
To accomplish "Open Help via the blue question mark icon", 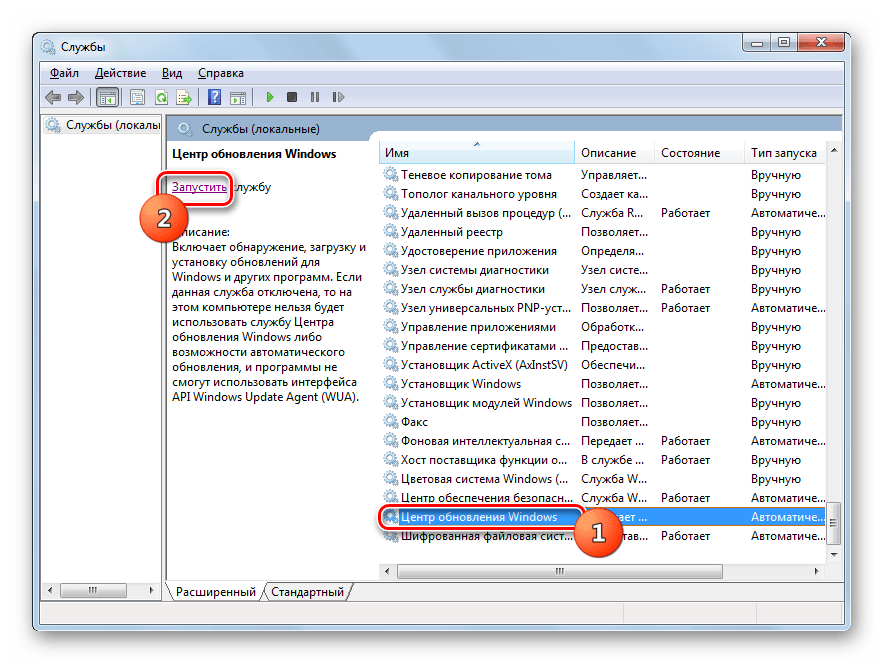I will (214, 97).
